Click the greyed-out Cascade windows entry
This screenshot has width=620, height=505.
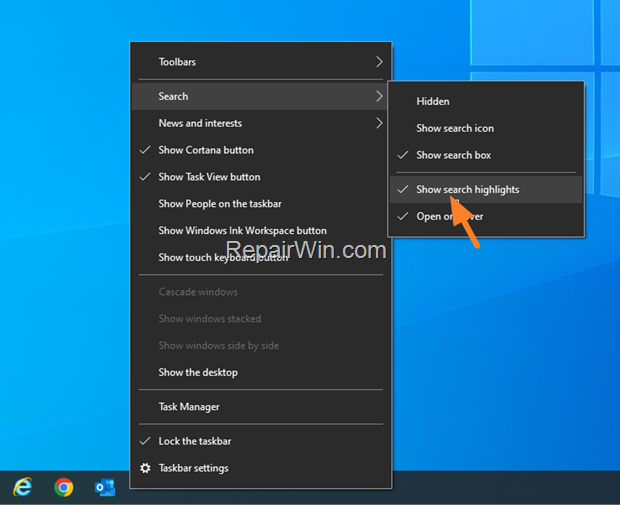click(261, 292)
